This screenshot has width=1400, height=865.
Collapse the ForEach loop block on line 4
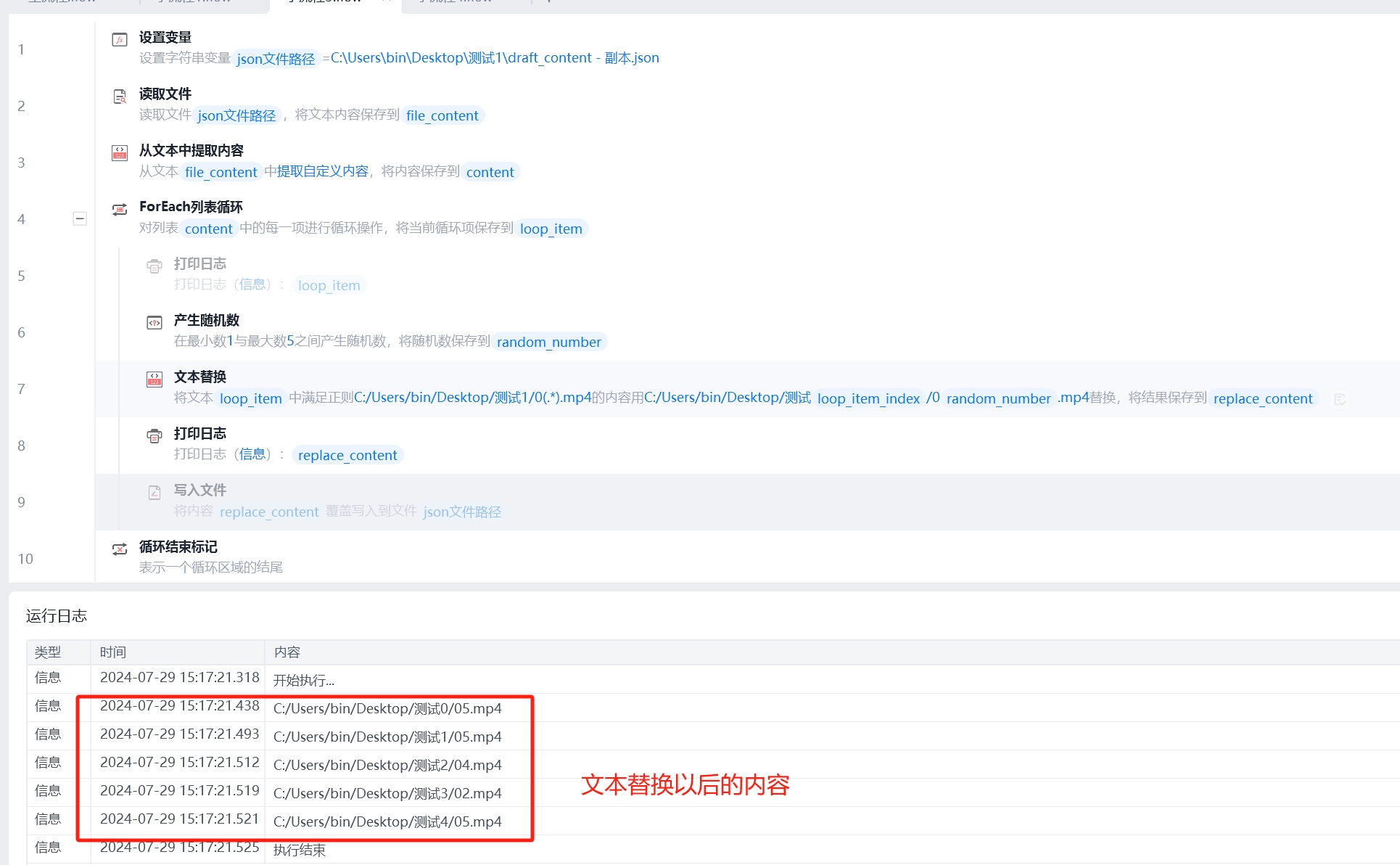coord(80,218)
